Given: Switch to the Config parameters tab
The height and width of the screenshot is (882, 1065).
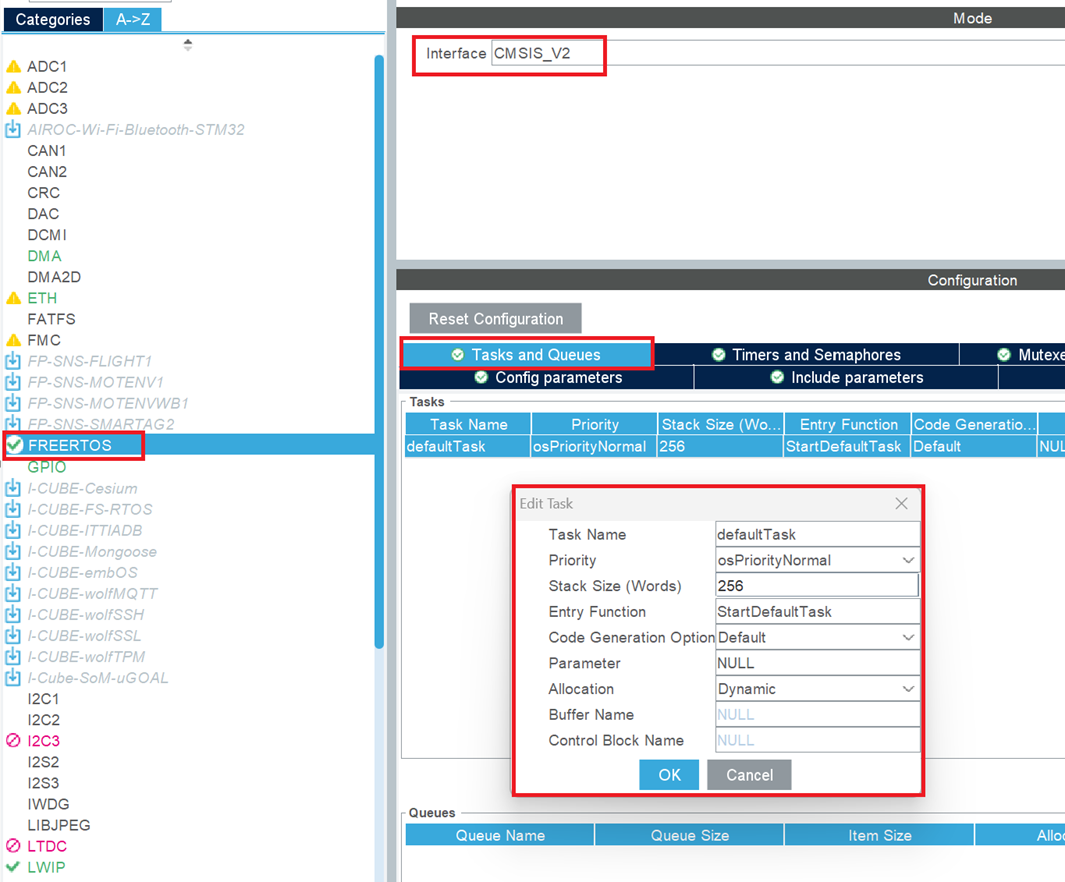Looking at the screenshot, I should (548, 377).
